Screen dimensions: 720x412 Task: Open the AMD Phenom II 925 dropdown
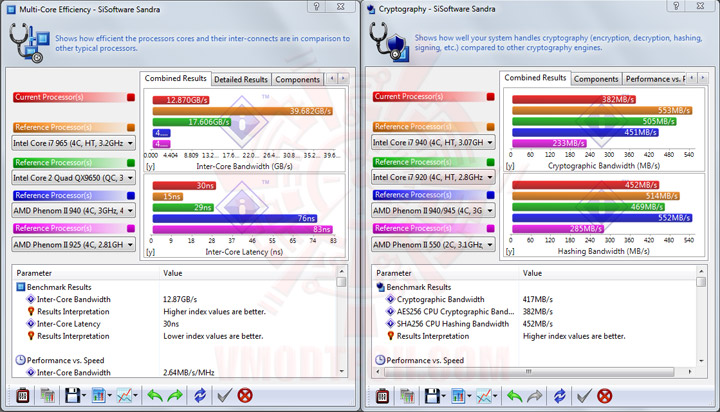73,245
